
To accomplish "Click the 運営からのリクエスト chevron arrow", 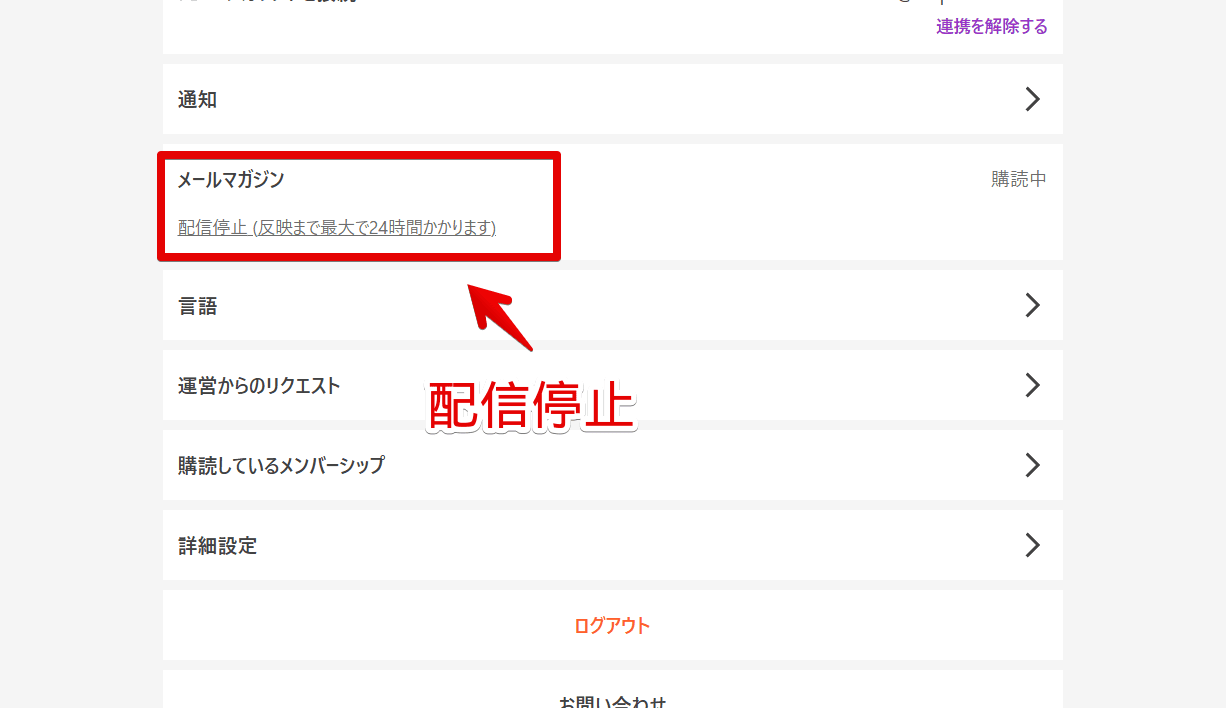I will 1033,385.
